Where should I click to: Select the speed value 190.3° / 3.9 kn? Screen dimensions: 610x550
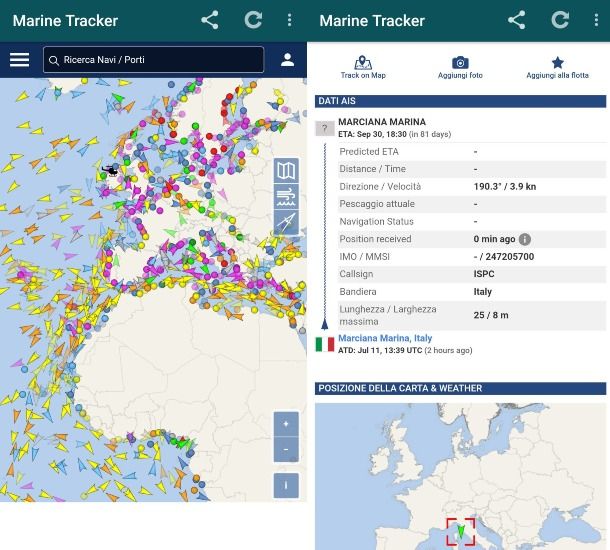click(505, 186)
